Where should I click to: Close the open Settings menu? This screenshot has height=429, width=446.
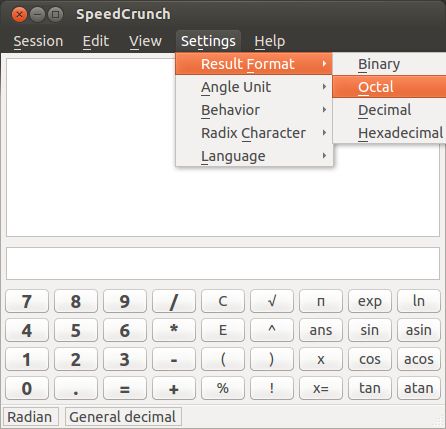click(208, 41)
